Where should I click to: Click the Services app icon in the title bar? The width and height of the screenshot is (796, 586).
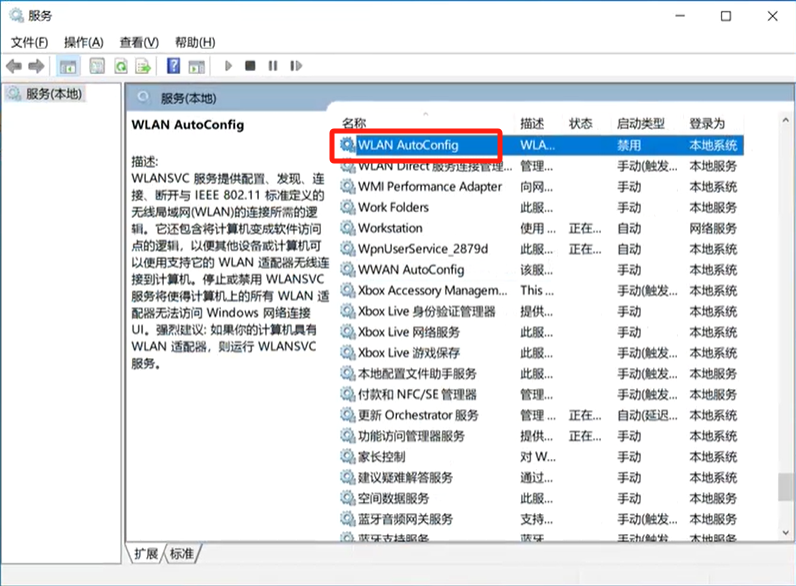(16, 16)
